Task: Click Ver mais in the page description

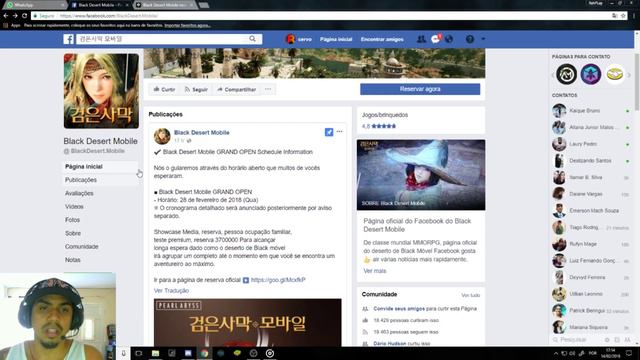Action: (375, 271)
